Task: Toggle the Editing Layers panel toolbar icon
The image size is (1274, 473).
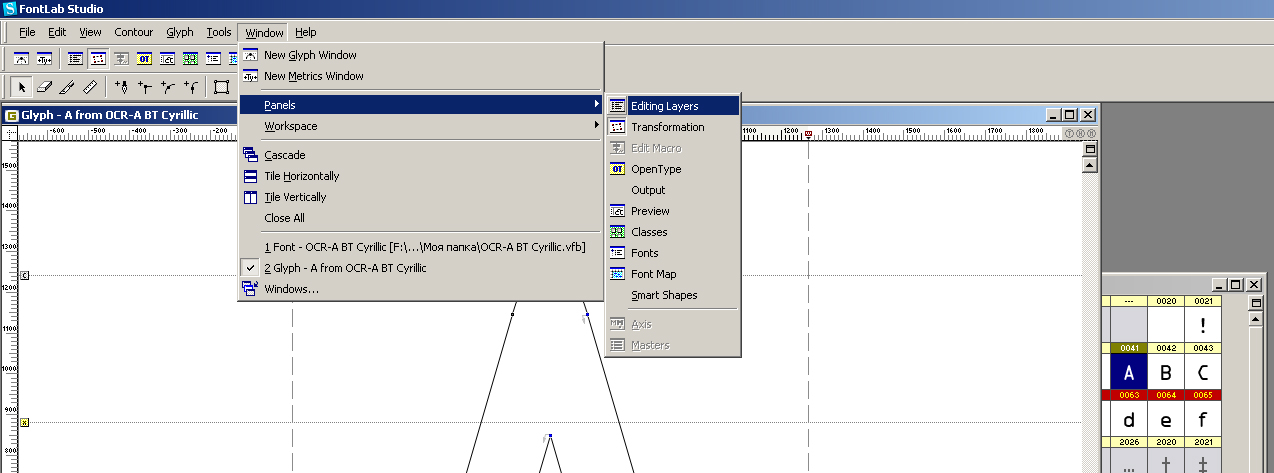Action: coord(75,59)
